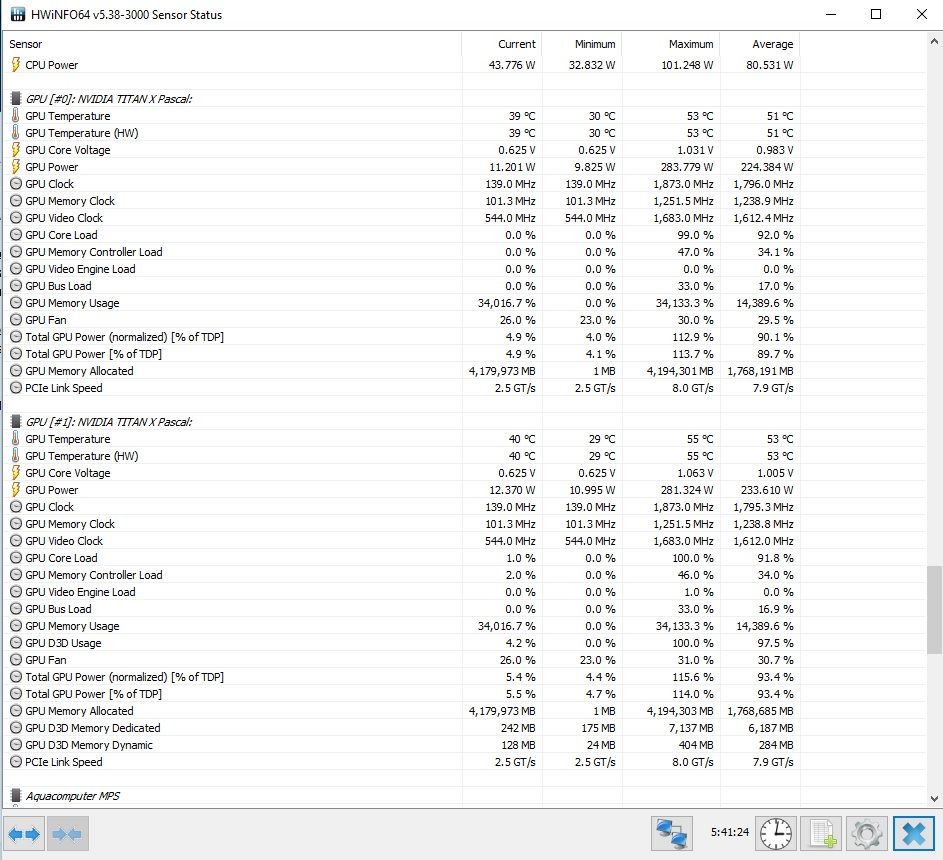Click the scrollbar down arrow
Image resolution: width=943 pixels, height=860 pixels.
click(x=934, y=799)
